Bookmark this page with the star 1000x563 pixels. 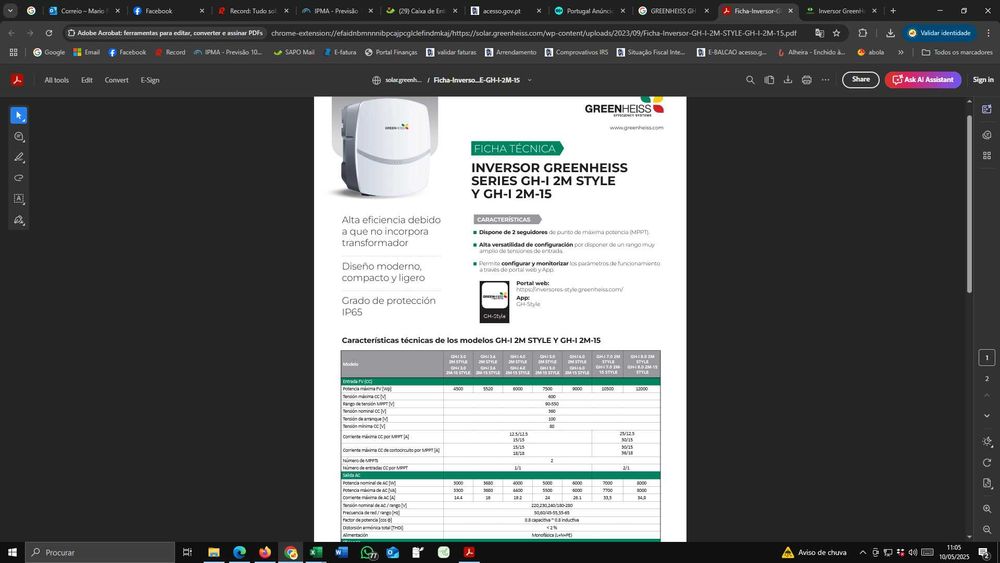(x=836, y=33)
